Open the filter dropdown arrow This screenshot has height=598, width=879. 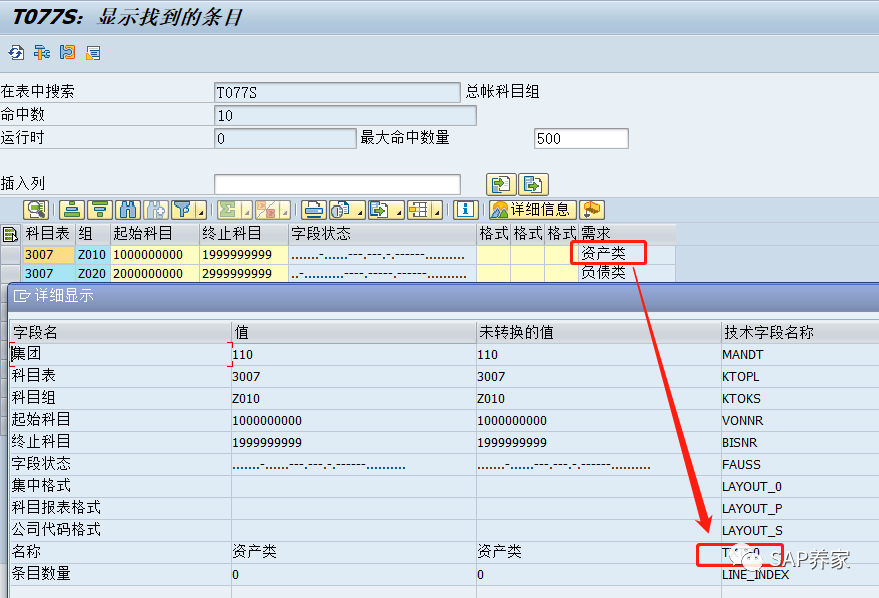201,210
